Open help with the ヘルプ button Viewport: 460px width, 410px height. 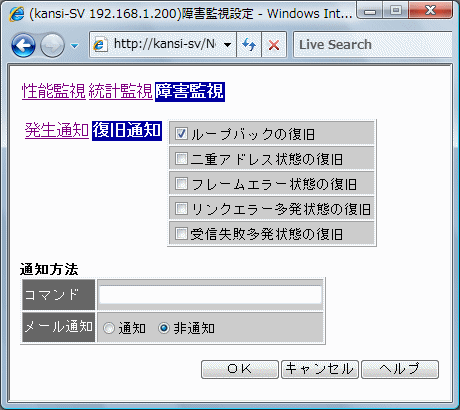tap(400, 369)
